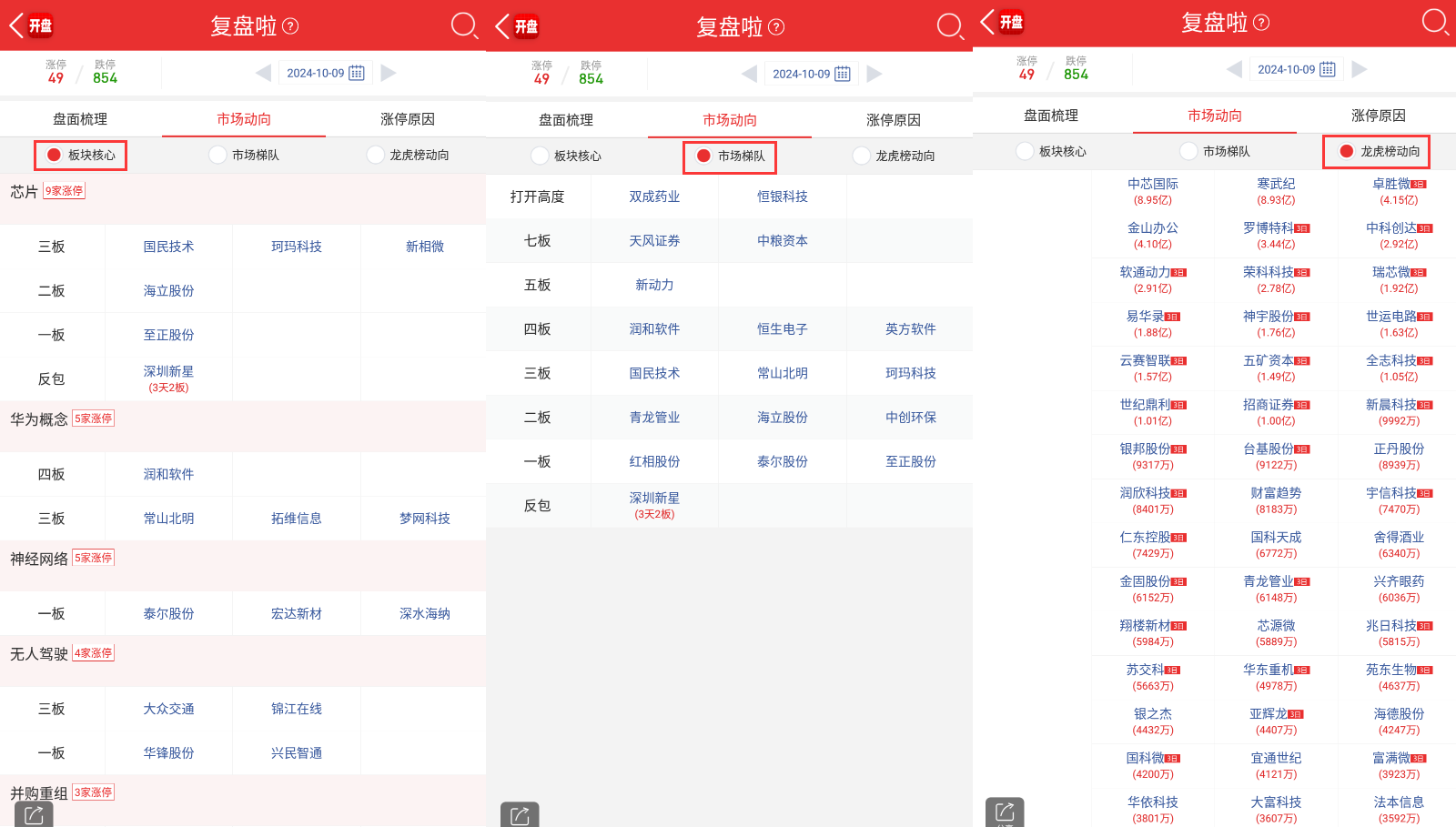Open help icon beside right 复盘啦 title

click(x=1261, y=22)
